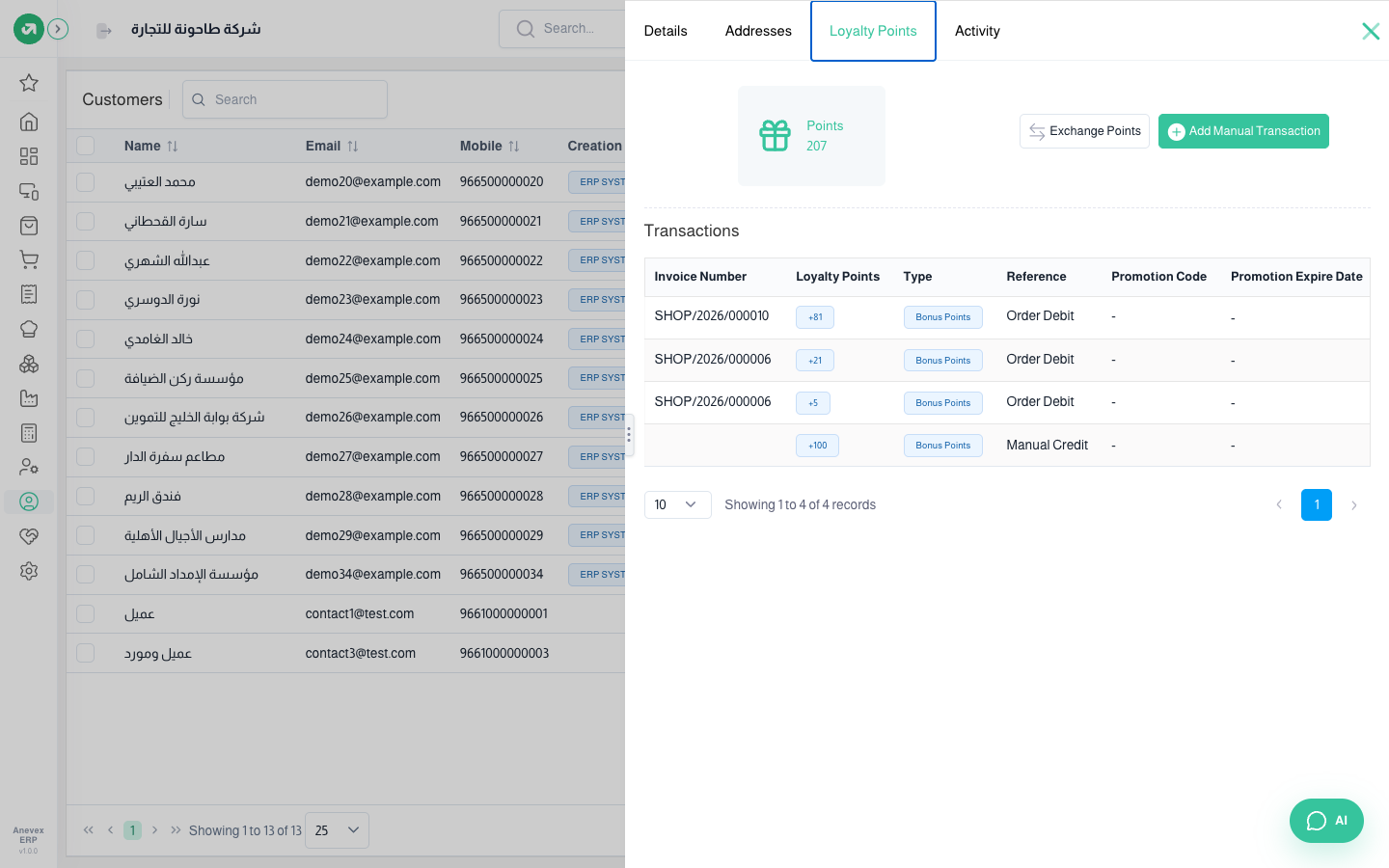Open the AI chat assistant button
Image resolution: width=1389 pixels, height=868 pixels.
[1326, 821]
